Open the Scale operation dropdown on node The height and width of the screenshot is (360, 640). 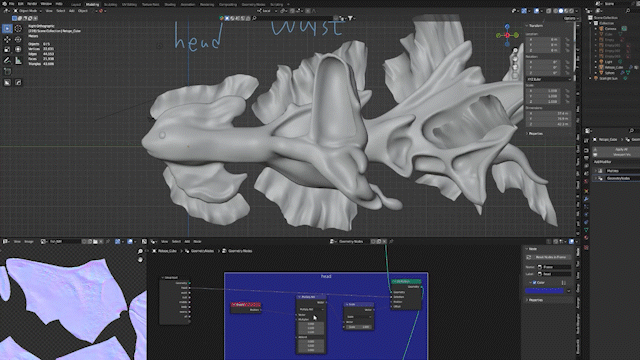[358, 317]
